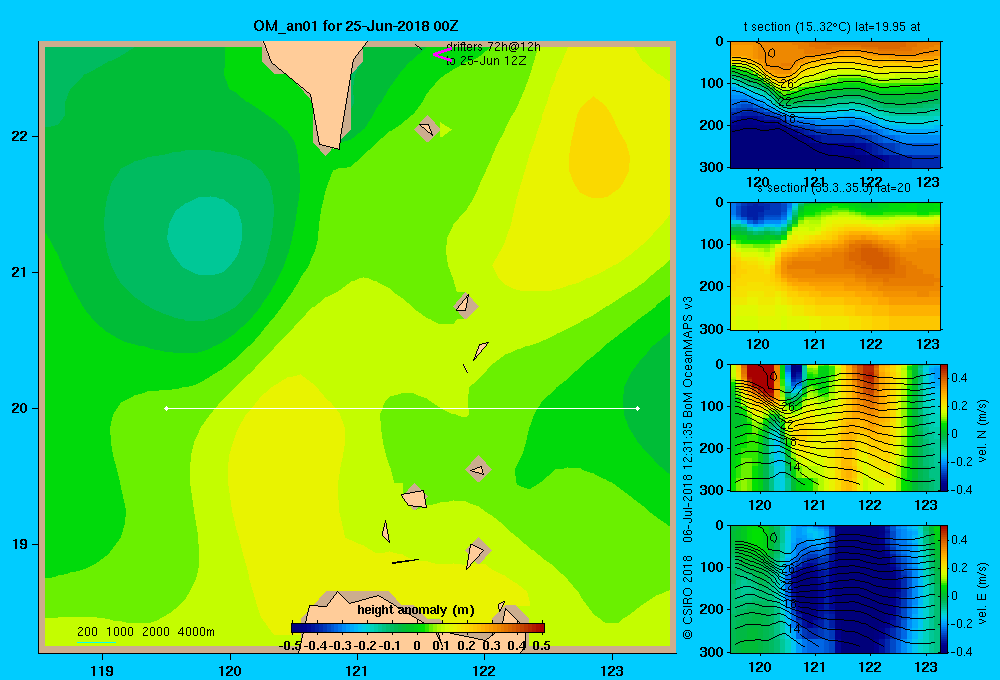Click the "26" isotherm label in the temperature section
This screenshot has height=680, width=1000.
[x=786, y=84]
